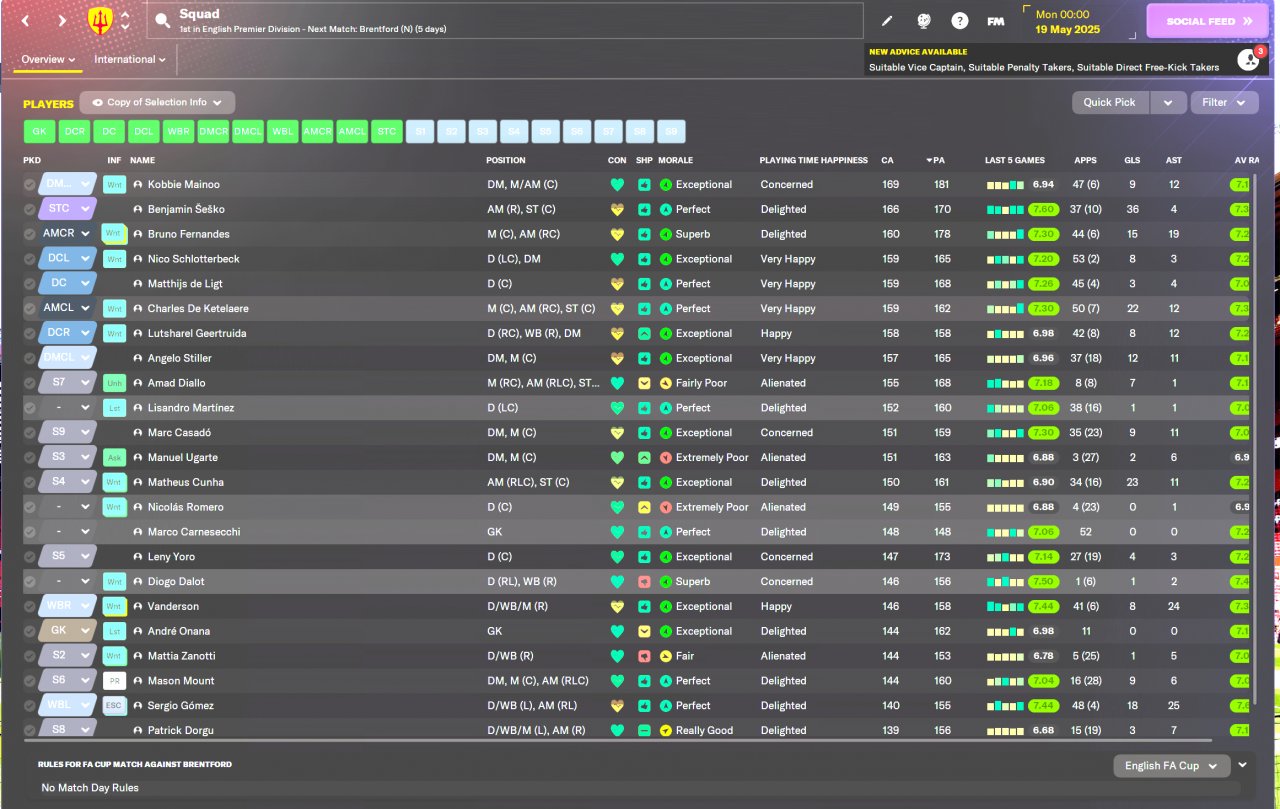This screenshot has height=809, width=1280.
Task: Click the morale icon for Manuel Ugarte
Action: tap(665, 458)
